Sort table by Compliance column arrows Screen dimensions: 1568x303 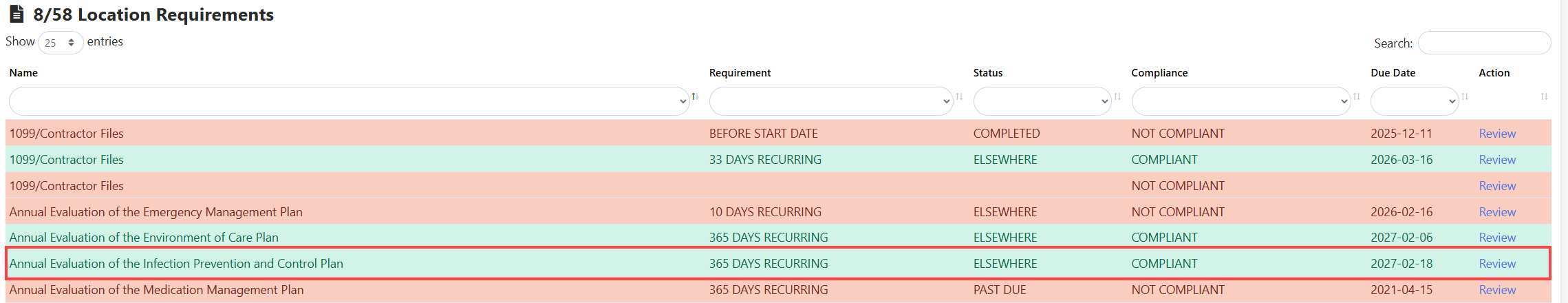(x=1357, y=96)
